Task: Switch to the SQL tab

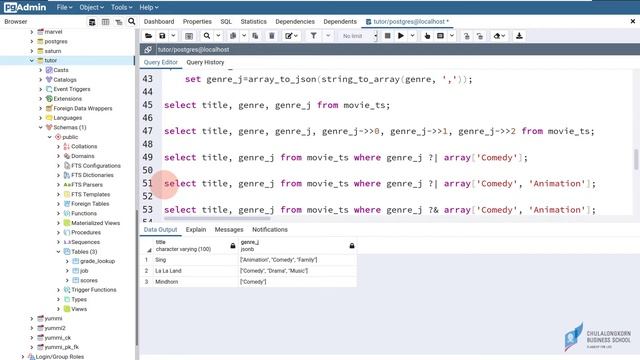Action: [226, 22]
